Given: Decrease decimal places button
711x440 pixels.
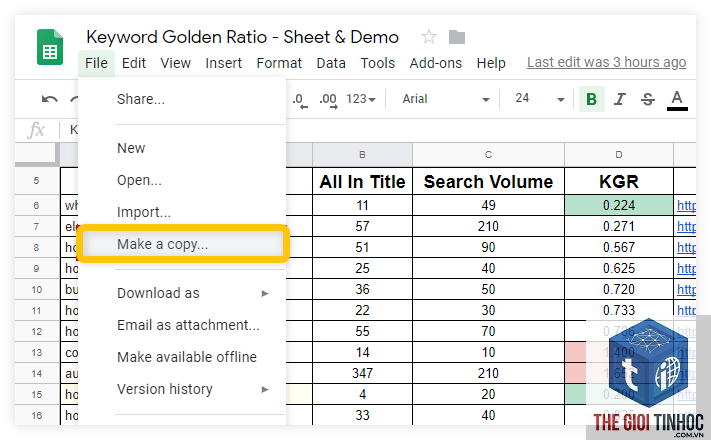Looking at the screenshot, I should [x=300, y=100].
